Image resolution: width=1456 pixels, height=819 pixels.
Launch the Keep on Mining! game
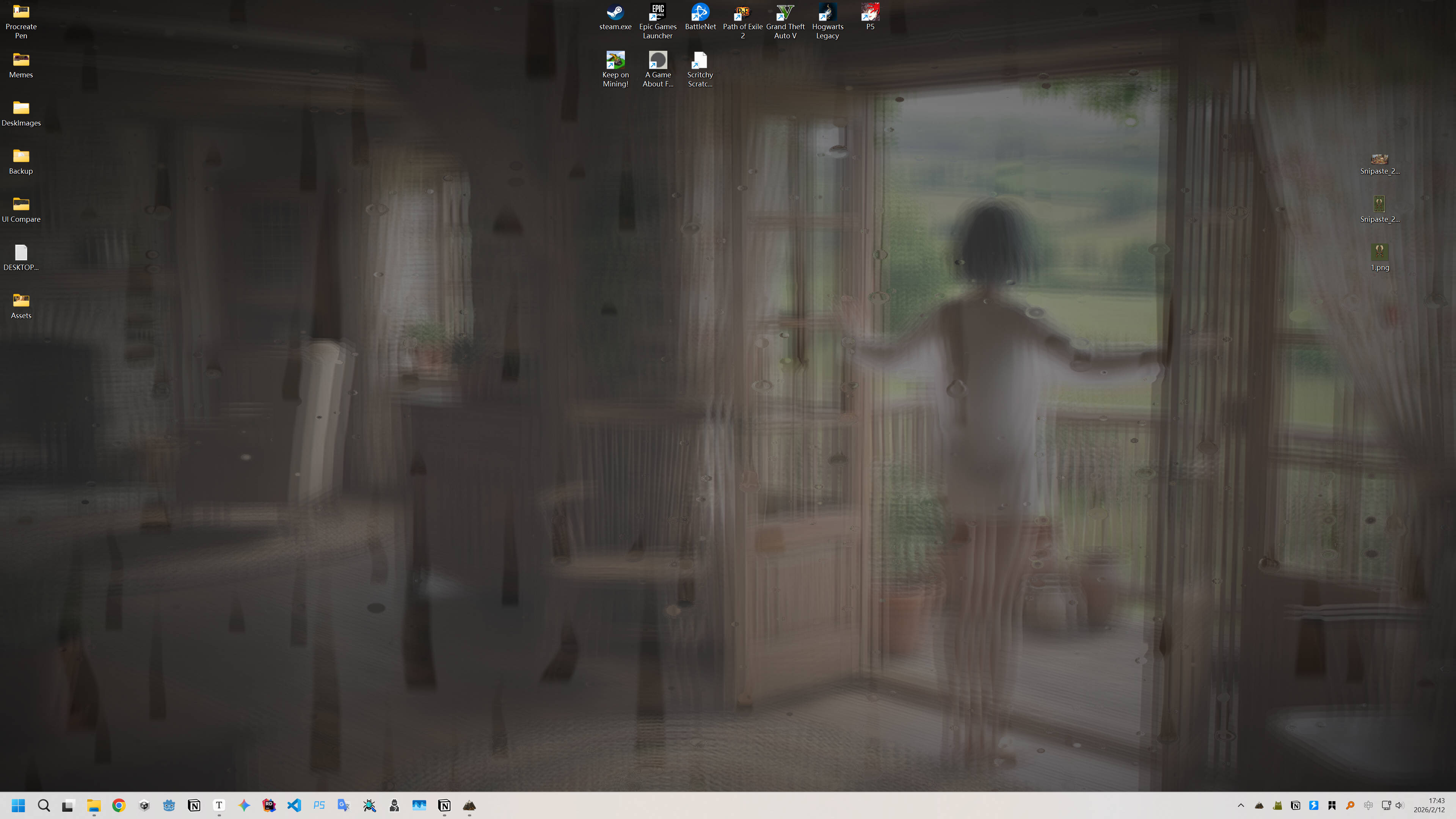(615, 60)
